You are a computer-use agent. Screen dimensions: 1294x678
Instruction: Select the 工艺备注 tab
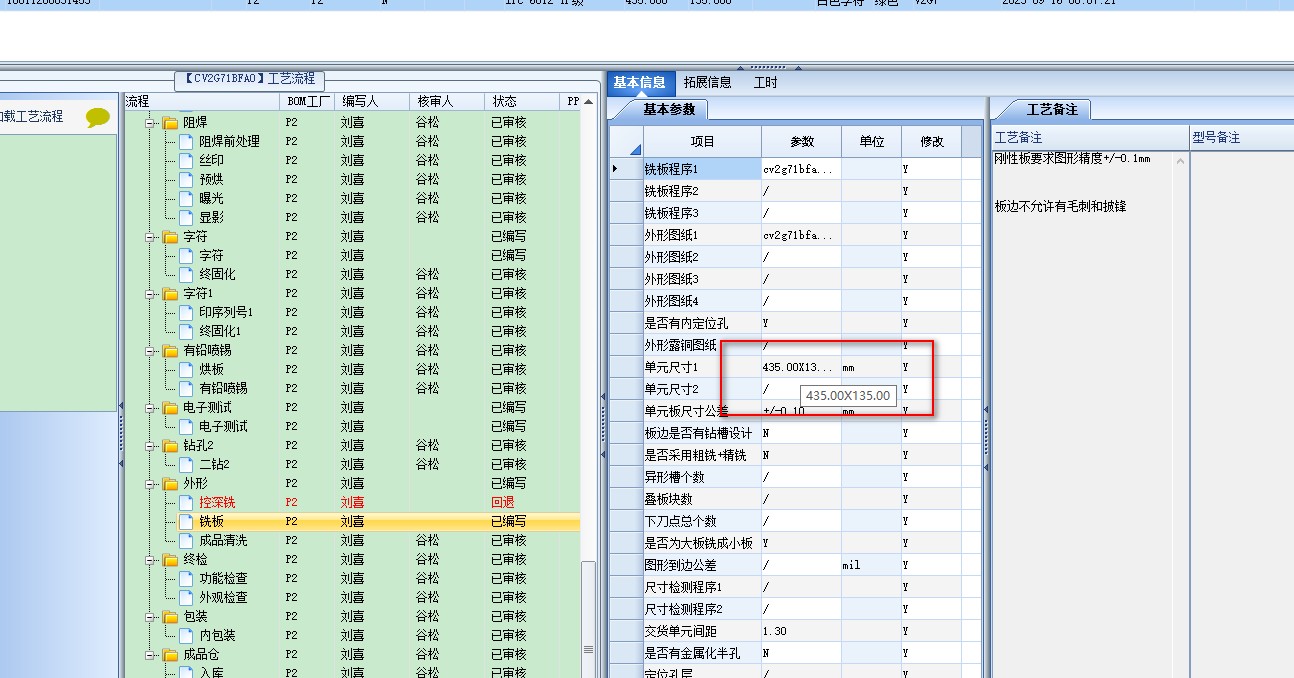[x=1053, y=110]
